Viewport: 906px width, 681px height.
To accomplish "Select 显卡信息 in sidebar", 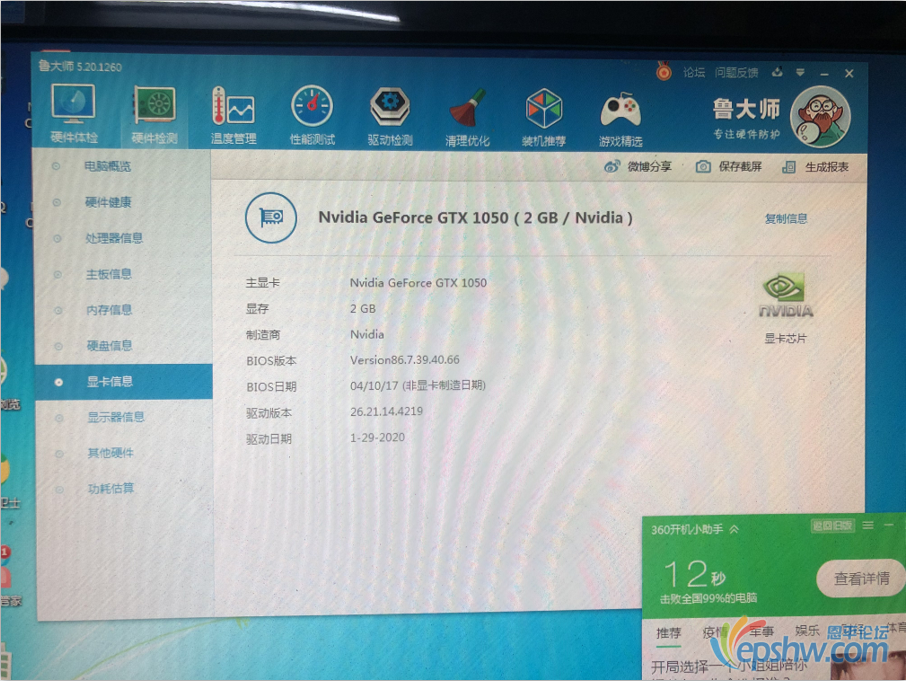I will [123, 381].
